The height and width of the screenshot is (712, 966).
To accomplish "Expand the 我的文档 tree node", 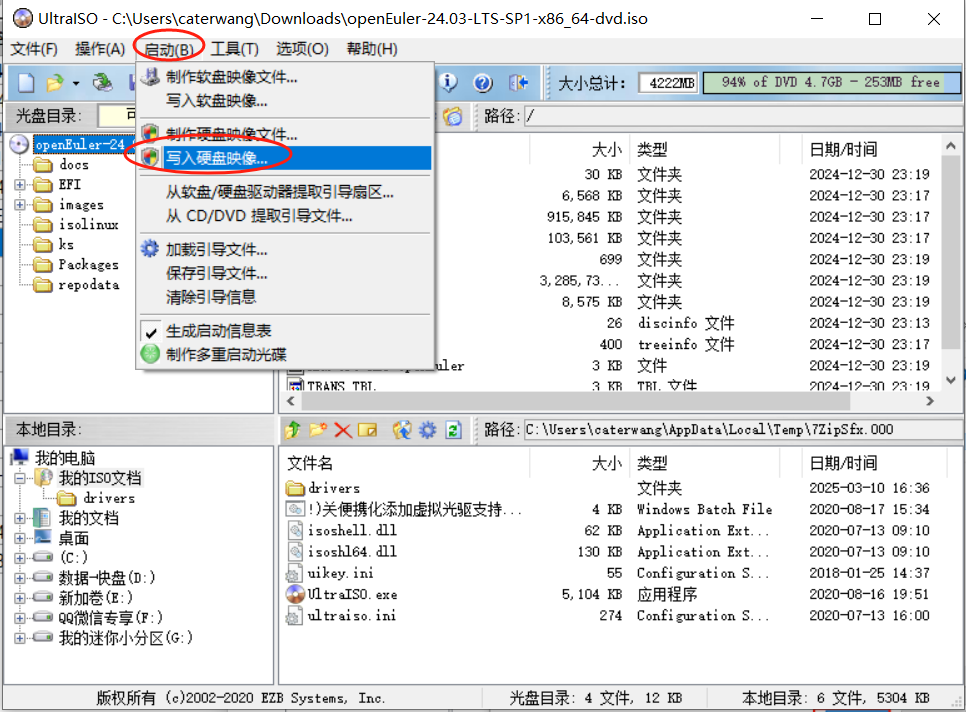I will click(20, 518).
